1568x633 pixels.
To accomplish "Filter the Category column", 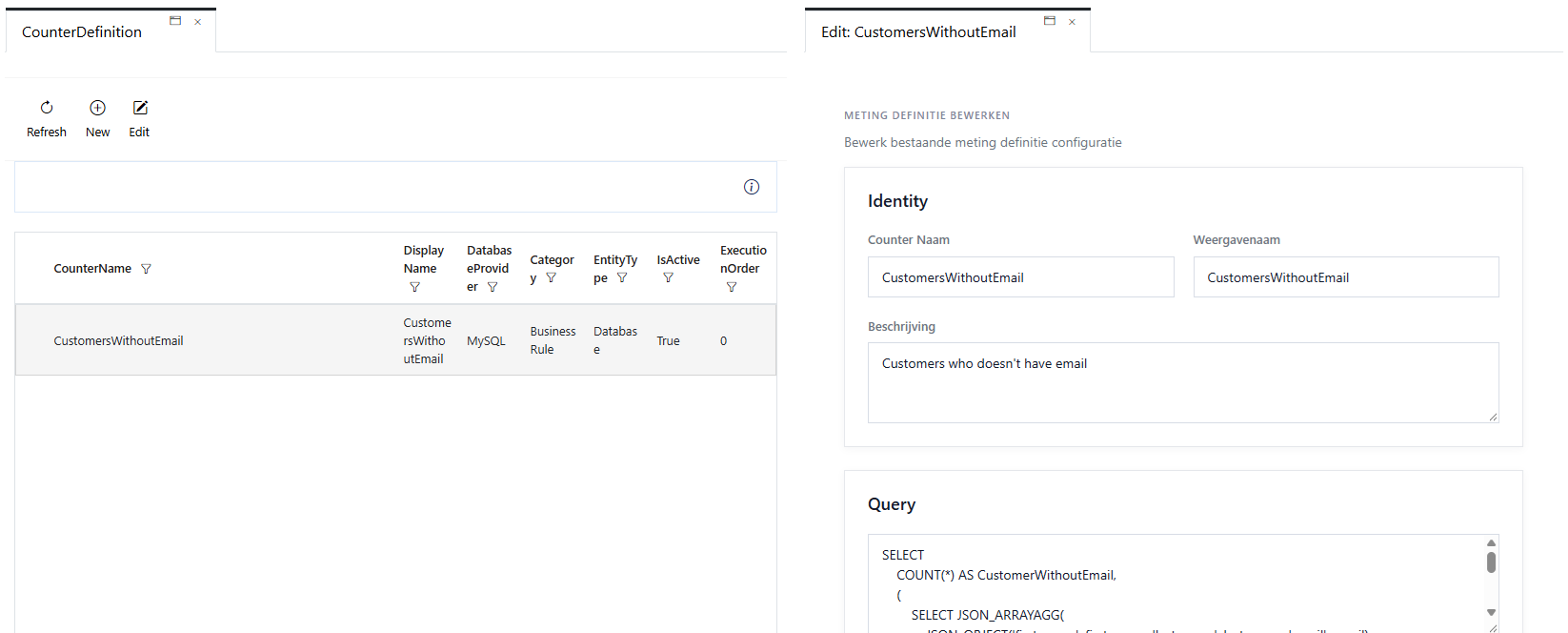I will point(551,278).
